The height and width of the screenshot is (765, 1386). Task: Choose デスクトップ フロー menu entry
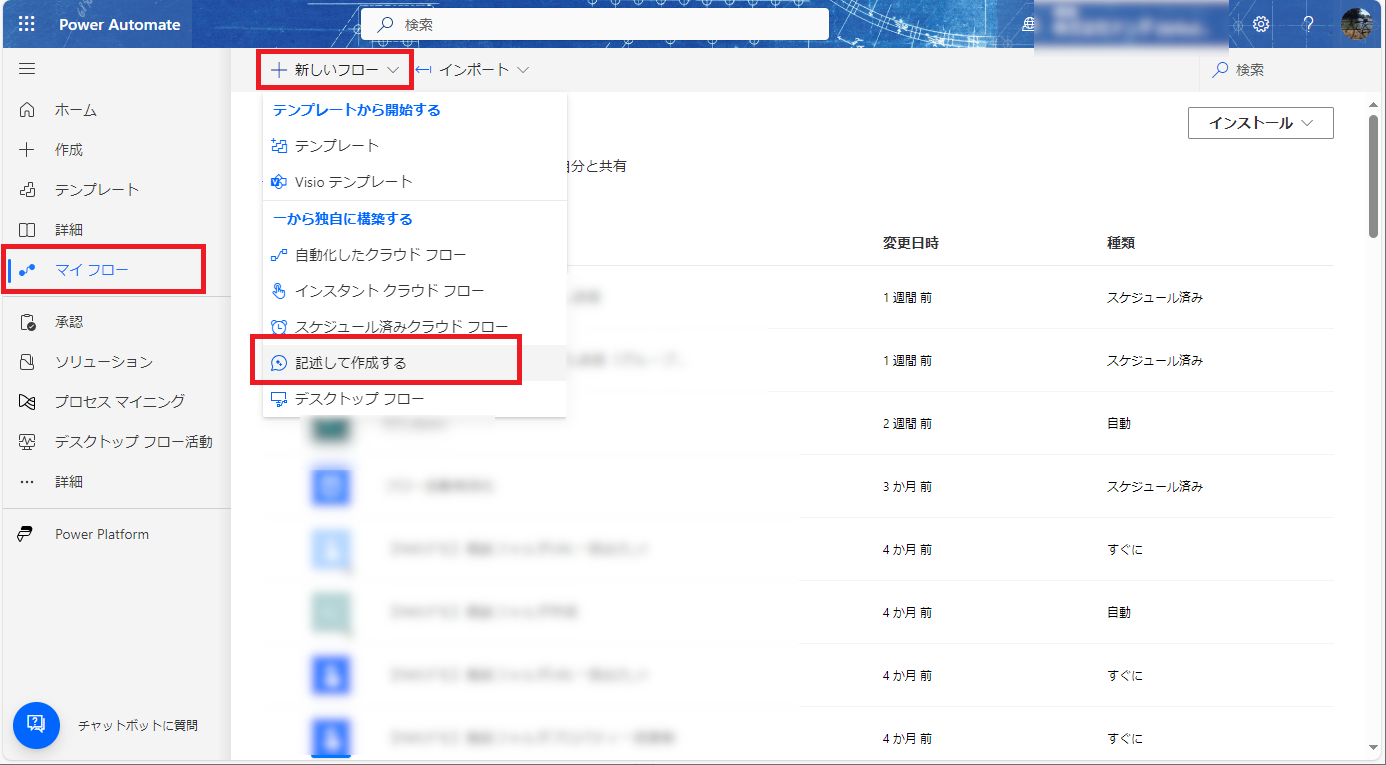415,399
